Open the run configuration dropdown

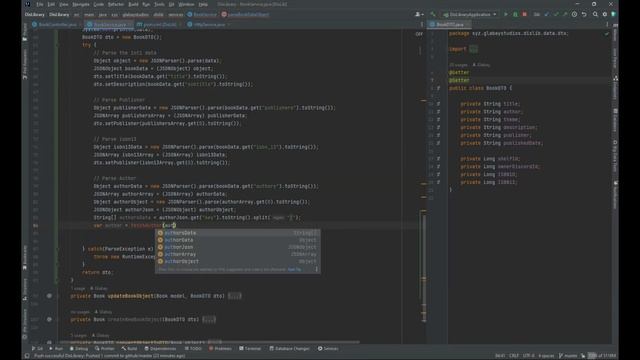pyautogui.click(x=470, y=14)
